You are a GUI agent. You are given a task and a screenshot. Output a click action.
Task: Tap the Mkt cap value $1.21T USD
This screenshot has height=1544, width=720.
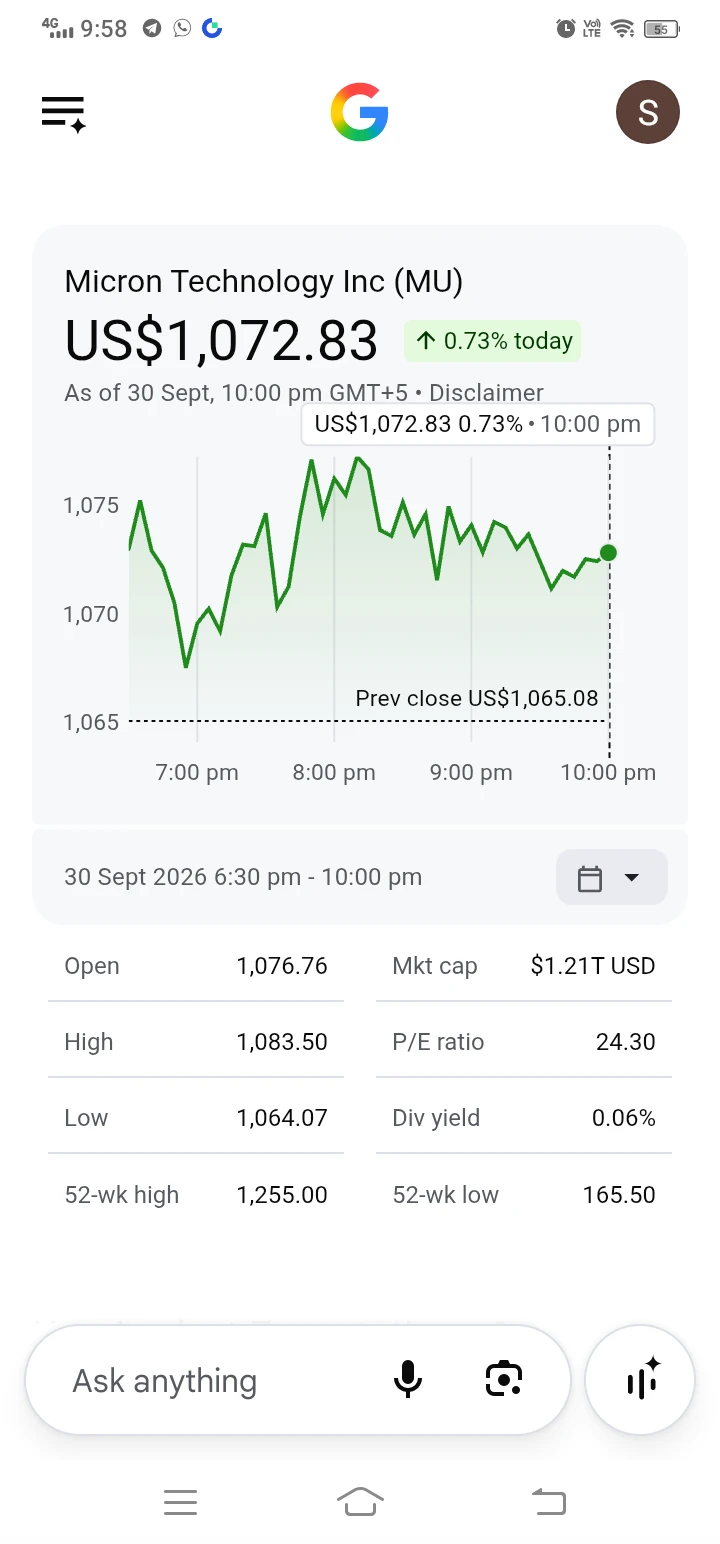(593, 966)
